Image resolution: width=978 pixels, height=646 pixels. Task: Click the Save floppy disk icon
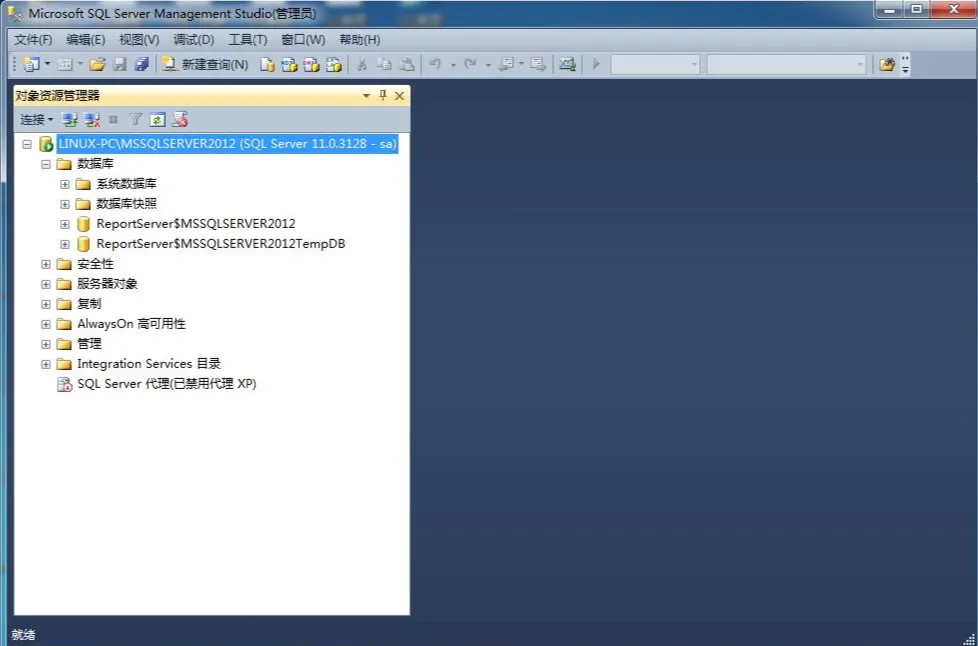pos(120,64)
